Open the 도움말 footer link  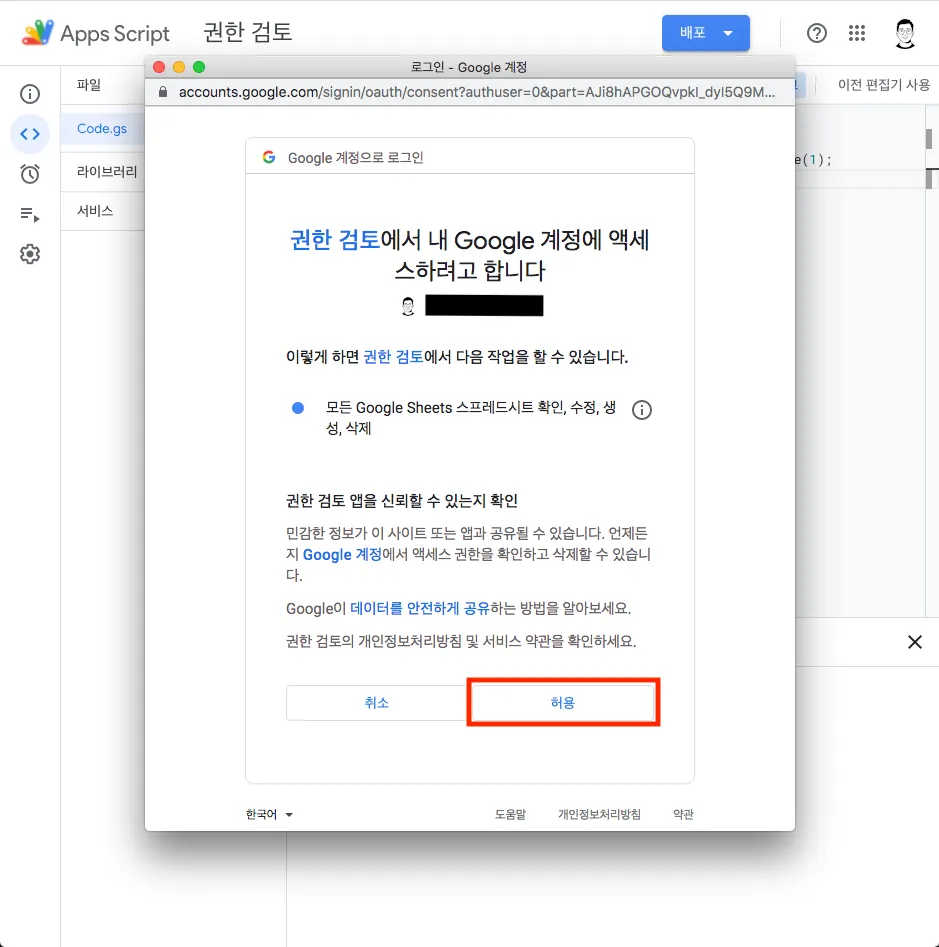click(510, 814)
